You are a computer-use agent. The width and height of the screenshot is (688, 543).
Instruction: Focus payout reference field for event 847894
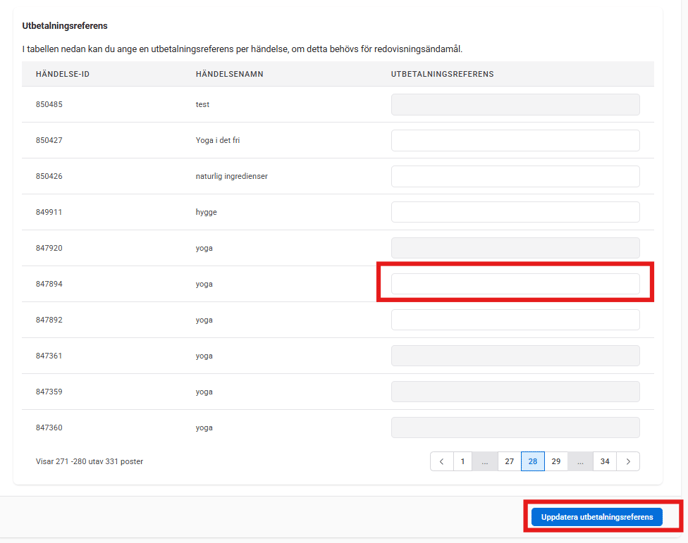tap(515, 284)
